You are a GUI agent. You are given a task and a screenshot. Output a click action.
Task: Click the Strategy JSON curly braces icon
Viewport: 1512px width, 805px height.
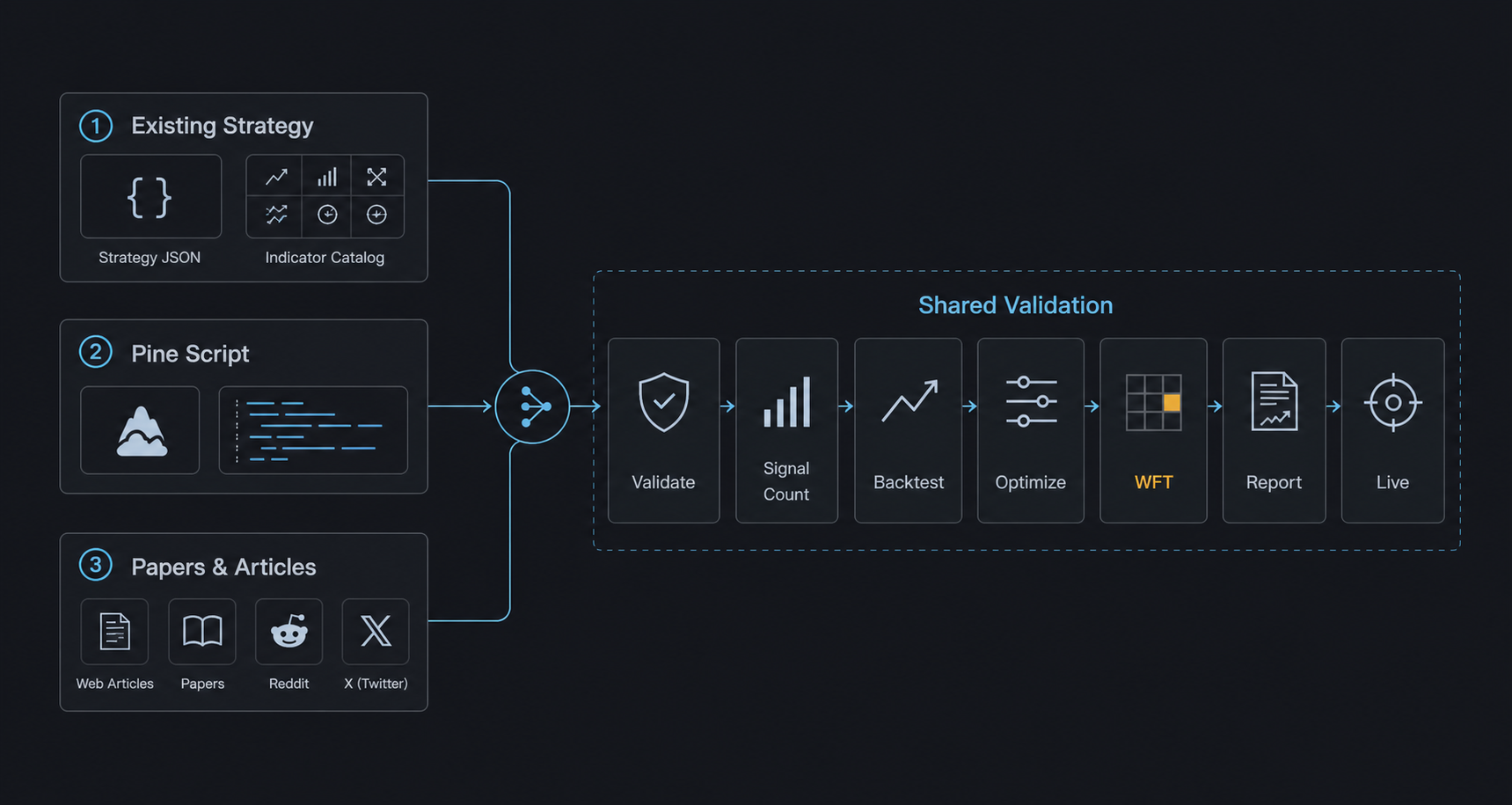click(x=150, y=197)
